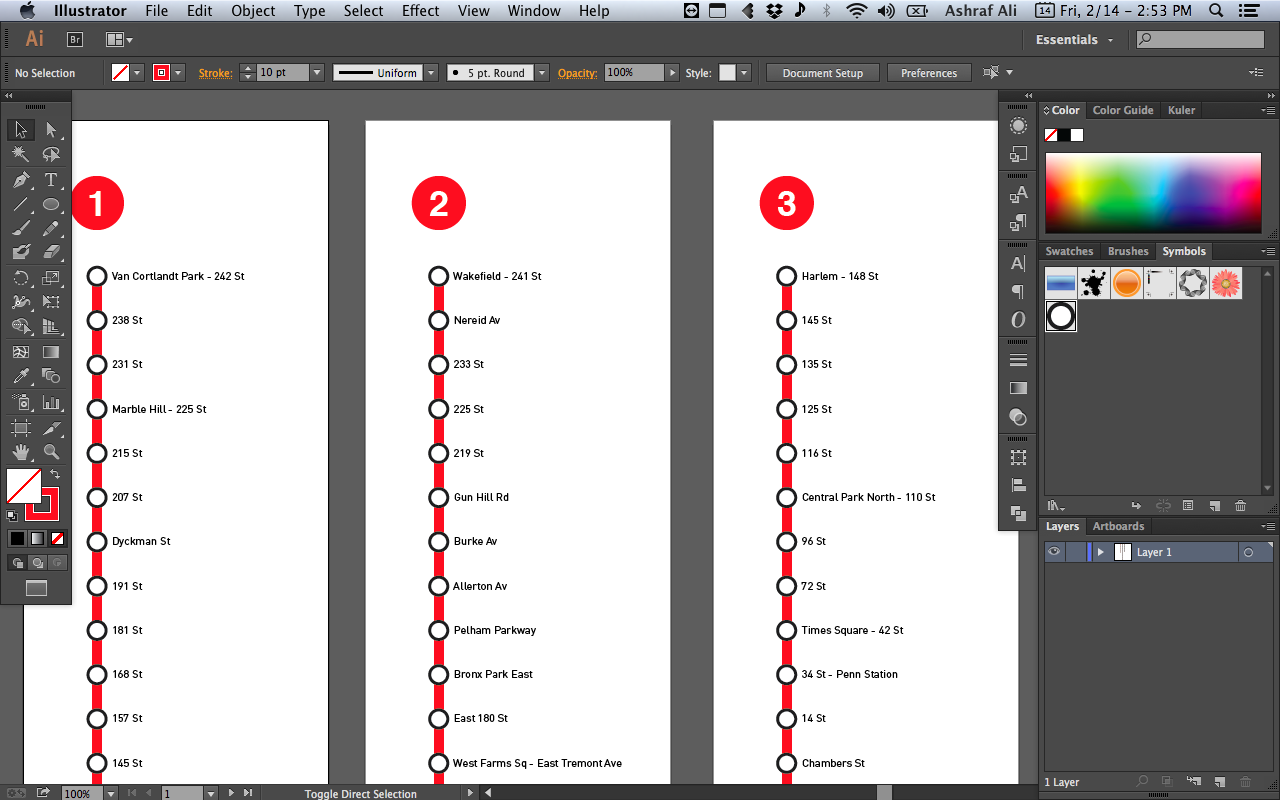
Task: Click the Fill swatch in toolbox
Action: 24,486
